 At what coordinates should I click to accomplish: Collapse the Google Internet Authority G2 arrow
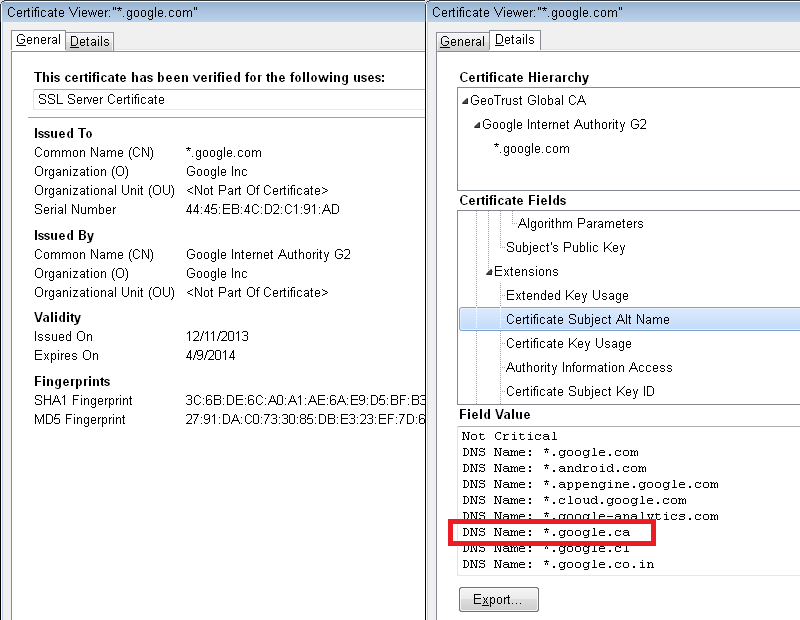coord(477,125)
